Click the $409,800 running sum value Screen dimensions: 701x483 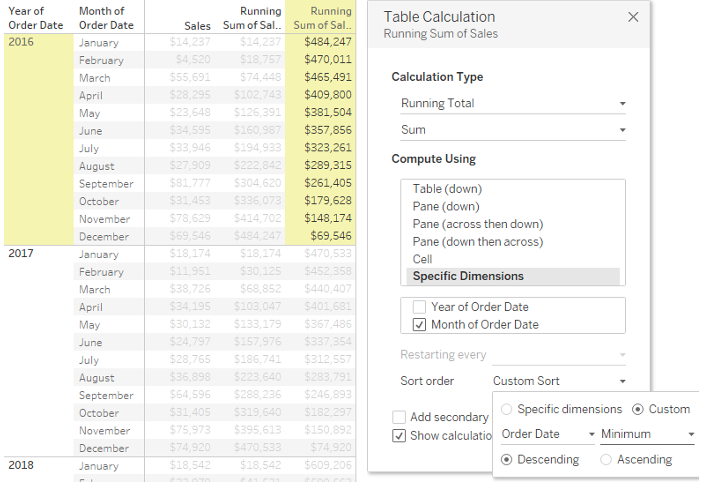tap(328, 95)
